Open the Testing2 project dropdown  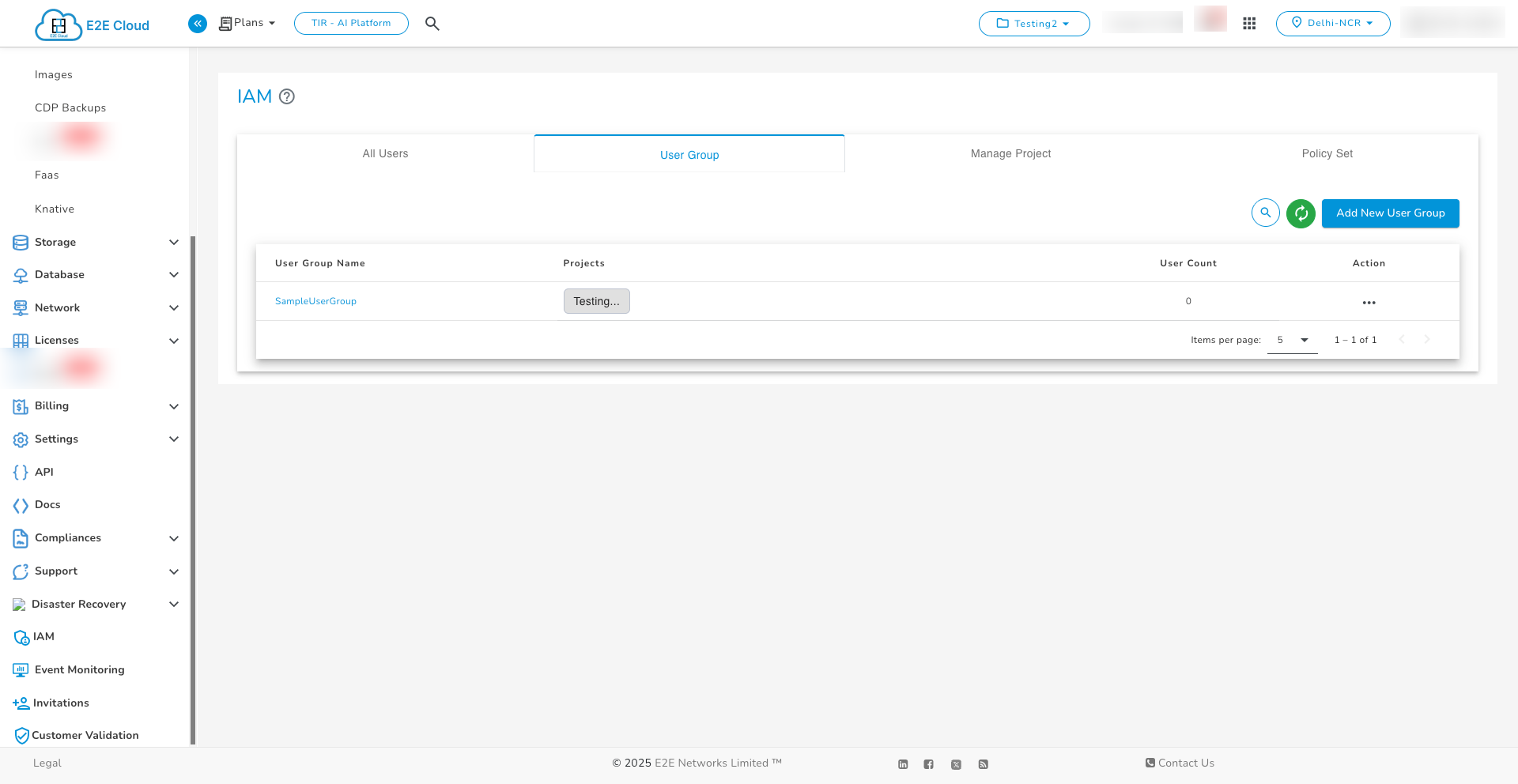coord(1034,24)
